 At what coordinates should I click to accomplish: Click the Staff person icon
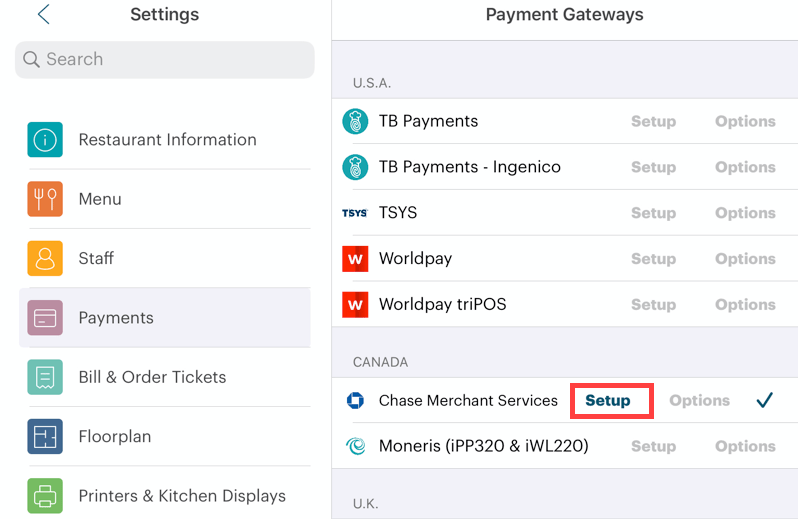[x=45, y=258]
